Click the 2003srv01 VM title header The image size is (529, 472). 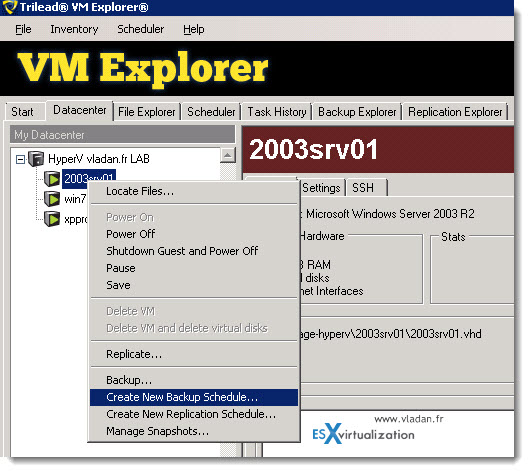[x=378, y=150]
